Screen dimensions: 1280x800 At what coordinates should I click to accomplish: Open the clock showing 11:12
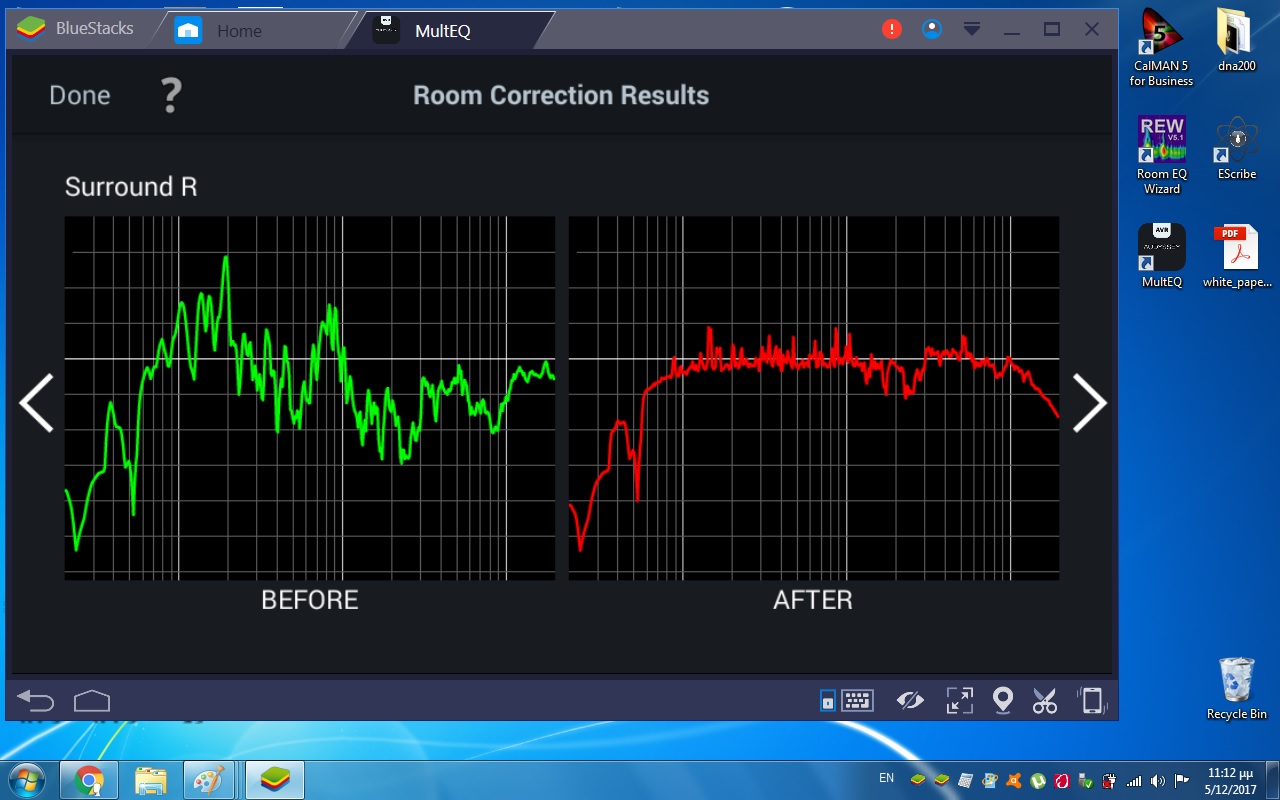pyautogui.click(x=1231, y=780)
